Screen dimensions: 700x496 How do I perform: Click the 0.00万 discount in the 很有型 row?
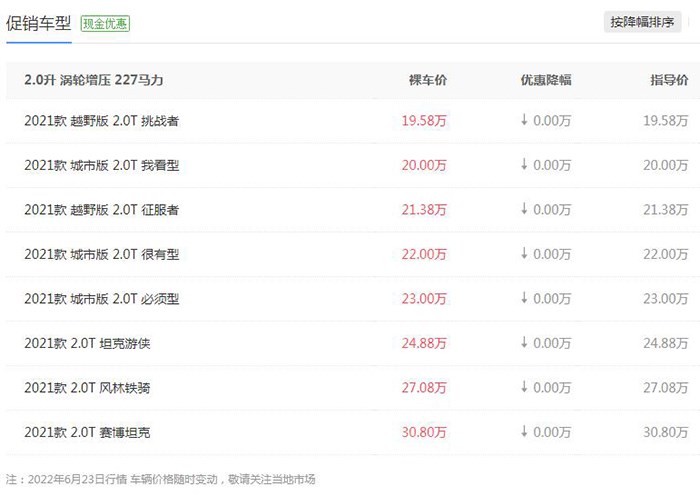click(546, 254)
